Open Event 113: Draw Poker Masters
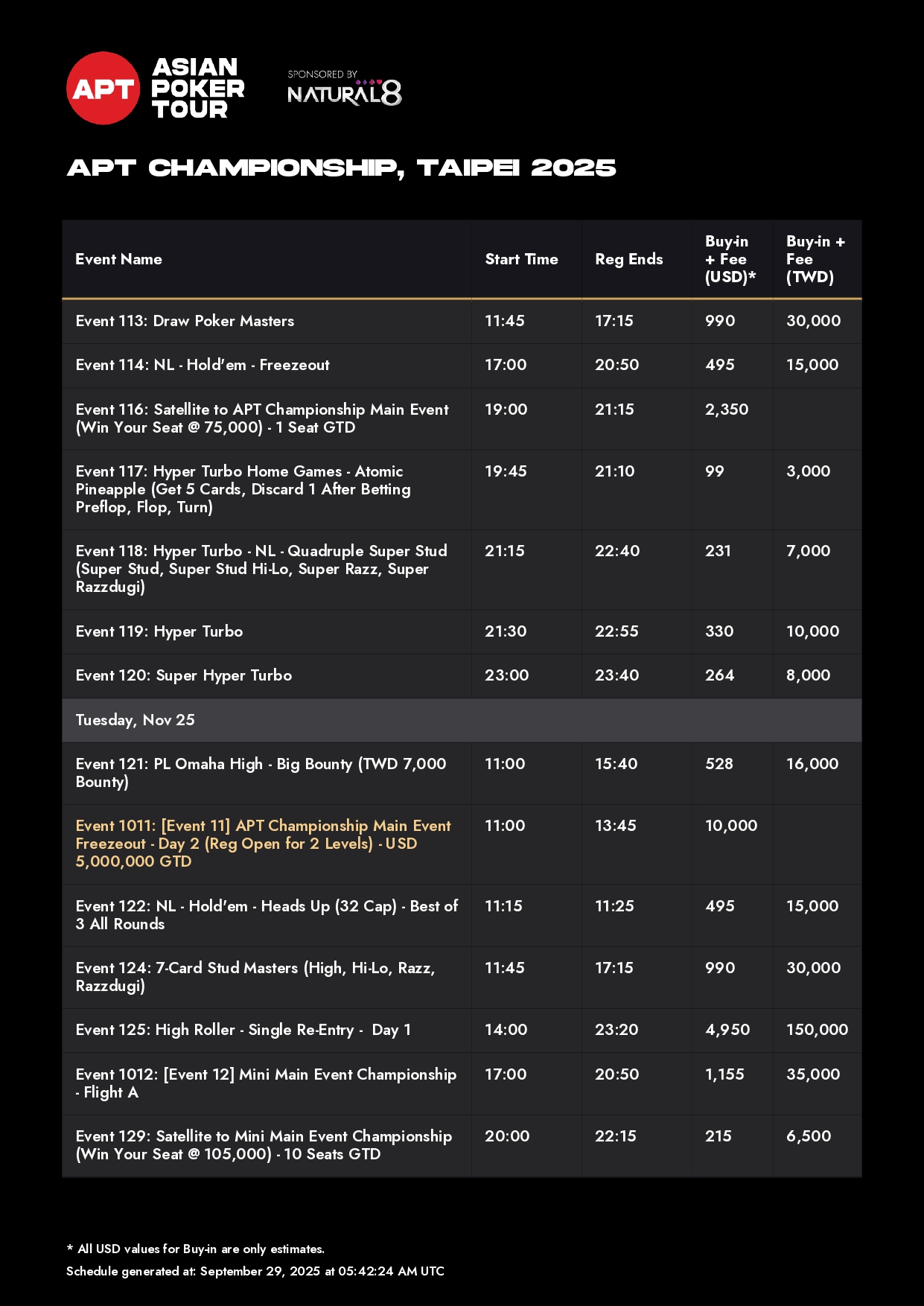Viewport: 924px width, 1306px height. pyautogui.click(x=185, y=321)
